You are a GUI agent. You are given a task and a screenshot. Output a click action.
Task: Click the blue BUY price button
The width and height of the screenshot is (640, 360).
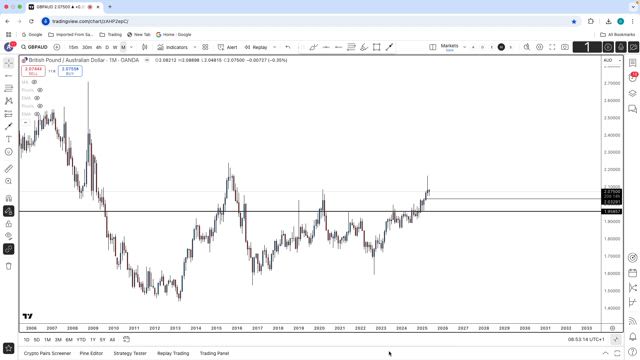pyautogui.click(x=70, y=71)
